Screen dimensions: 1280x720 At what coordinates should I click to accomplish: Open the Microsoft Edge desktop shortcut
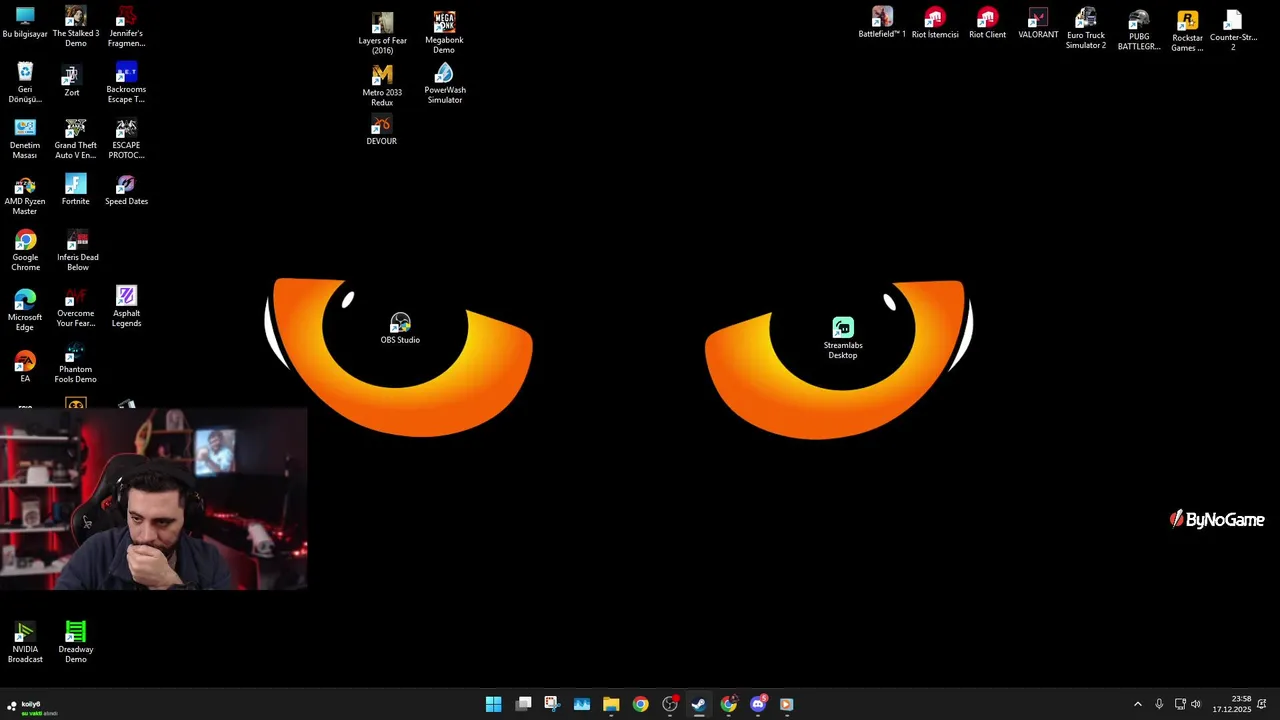click(x=25, y=310)
